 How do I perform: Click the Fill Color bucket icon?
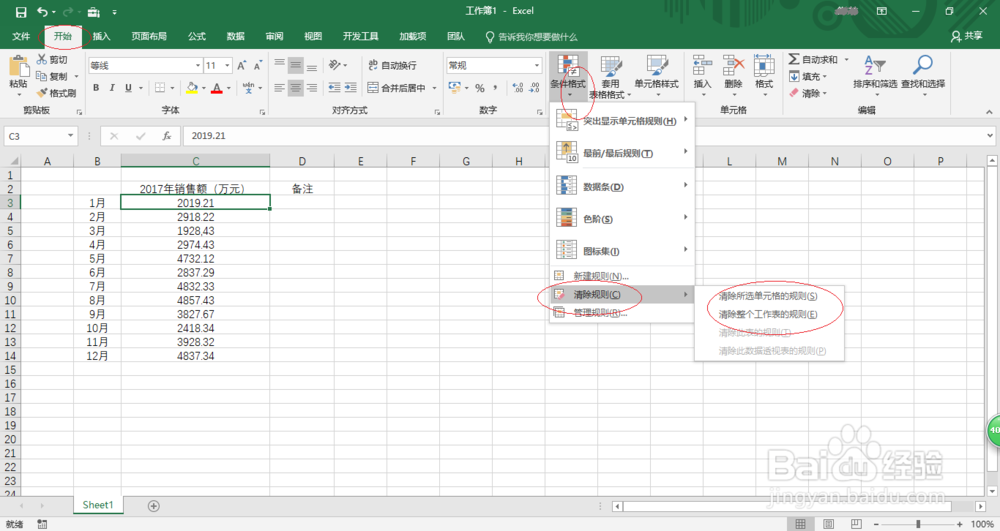pos(192,87)
